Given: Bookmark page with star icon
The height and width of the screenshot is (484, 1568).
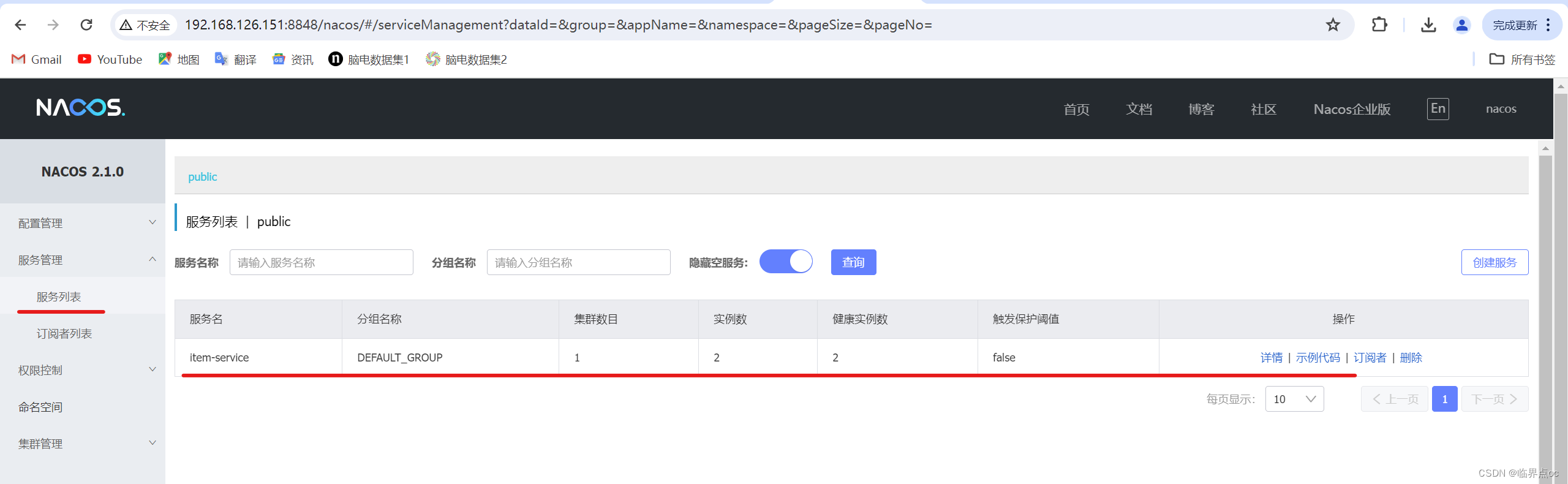Looking at the screenshot, I should point(1333,25).
